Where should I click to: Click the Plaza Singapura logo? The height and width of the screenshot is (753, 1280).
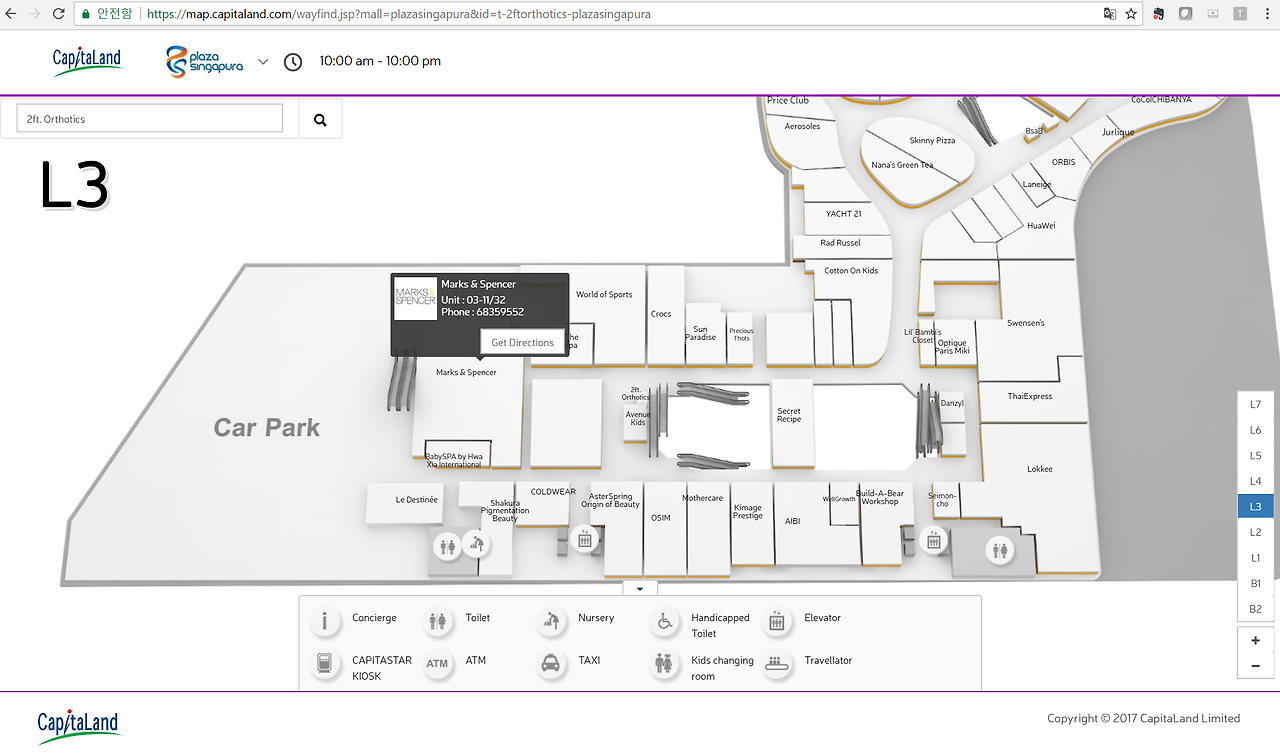[204, 61]
